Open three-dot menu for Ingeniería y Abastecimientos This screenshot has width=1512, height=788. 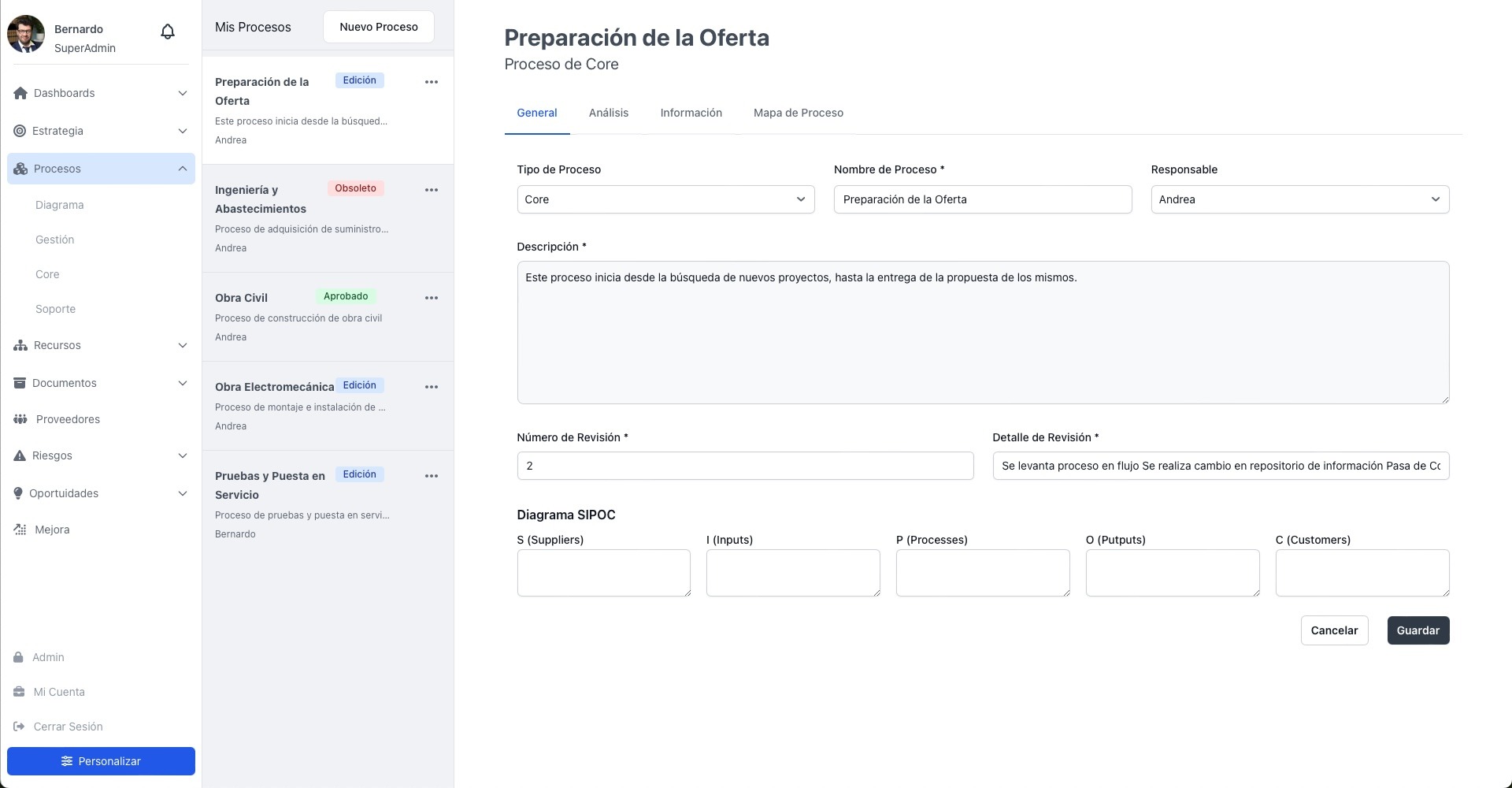(431, 190)
